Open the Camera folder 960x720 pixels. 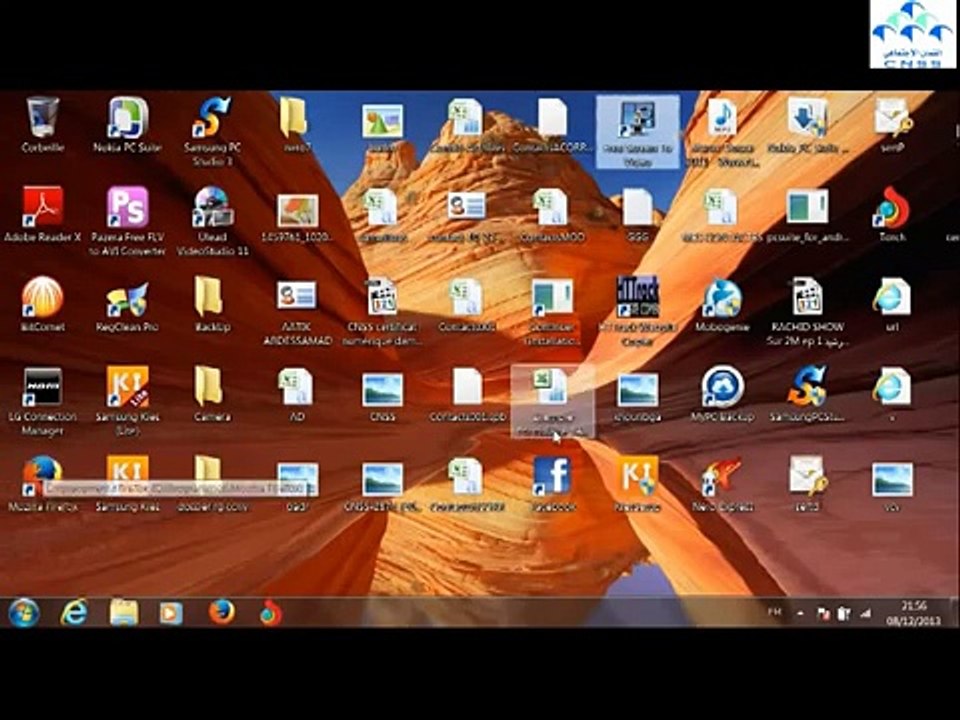pos(212,394)
